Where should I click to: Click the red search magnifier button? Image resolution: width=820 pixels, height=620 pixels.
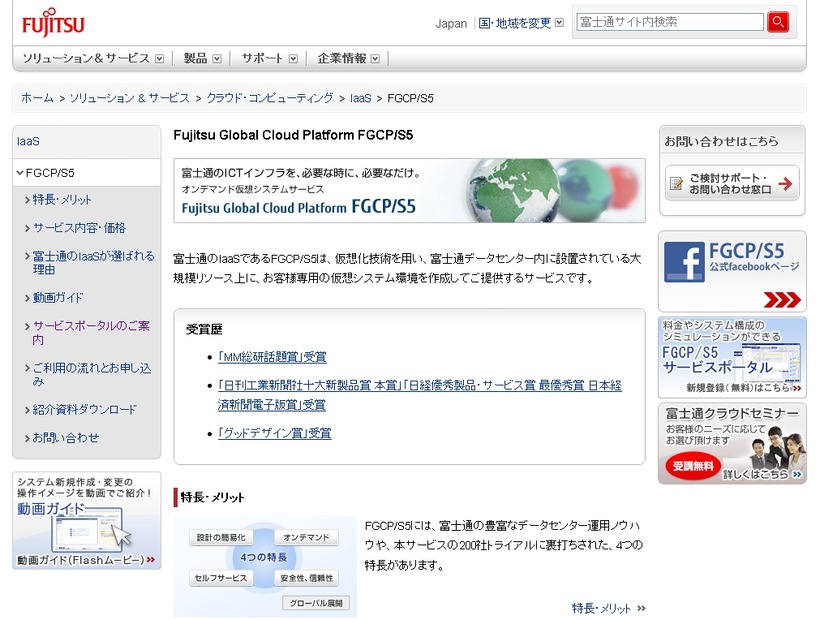pos(778,22)
